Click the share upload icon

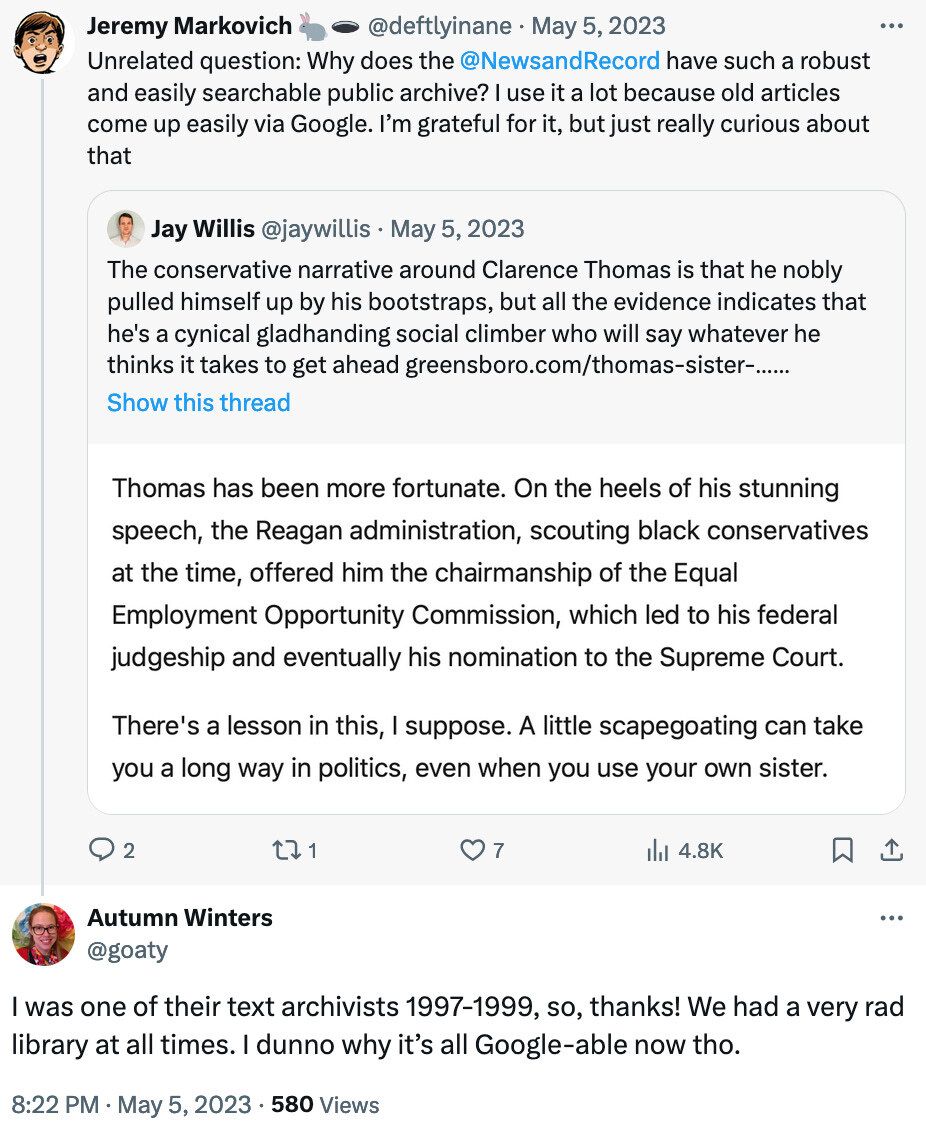(x=890, y=850)
